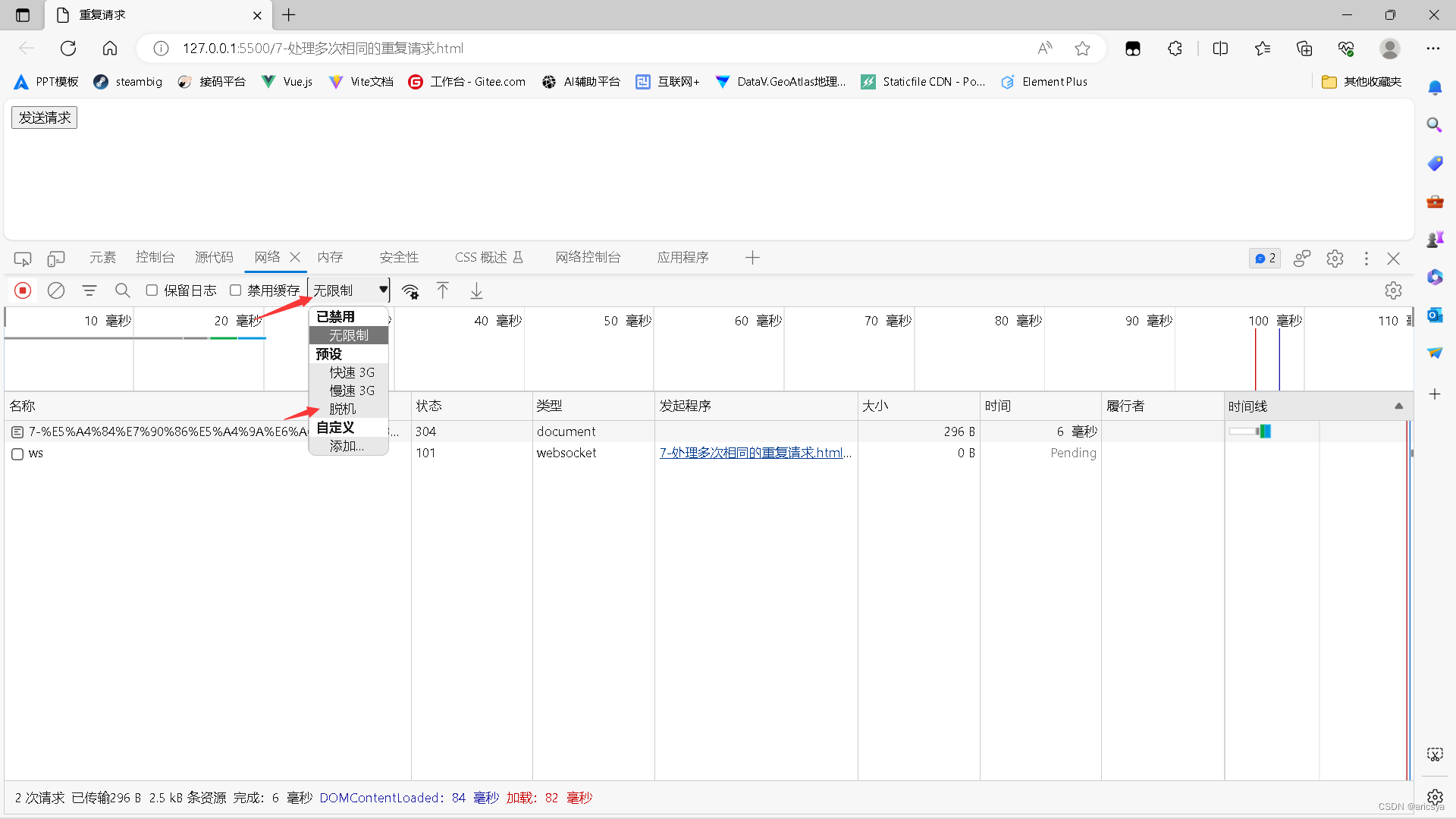Enable the 保留日志 checkbox
The image size is (1456, 819).
[152, 290]
